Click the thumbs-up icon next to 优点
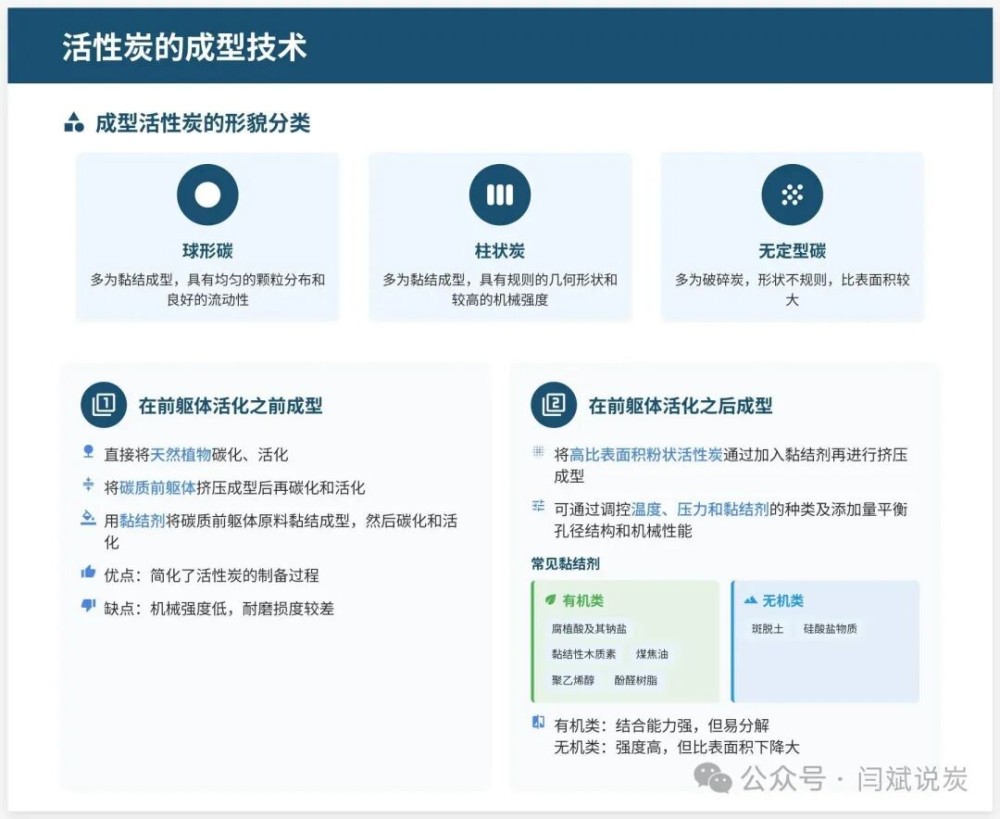This screenshot has width=1000, height=819. pyautogui.click(x=88, y=574)
